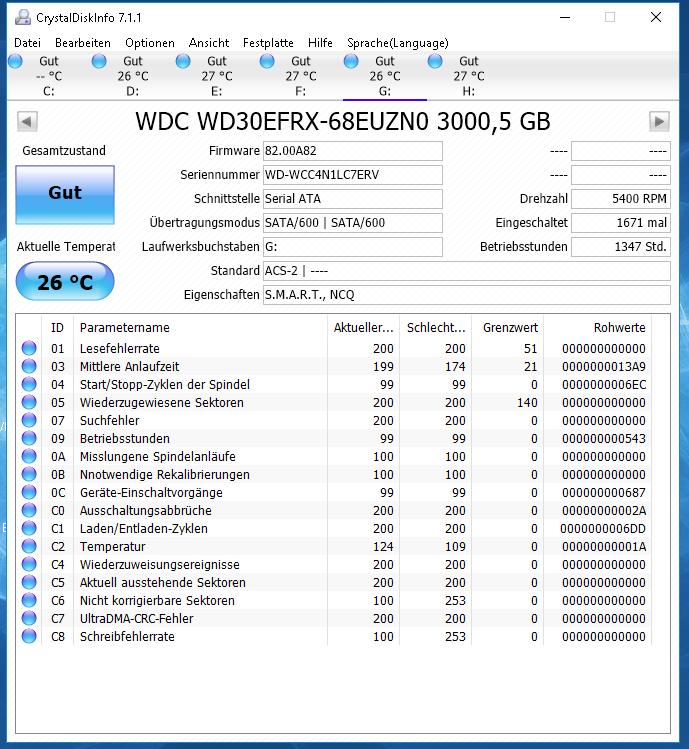The height and width of the screenshot is (749, 689).
Task: Click the blue health orb above H:
Action: pos(435,61)
